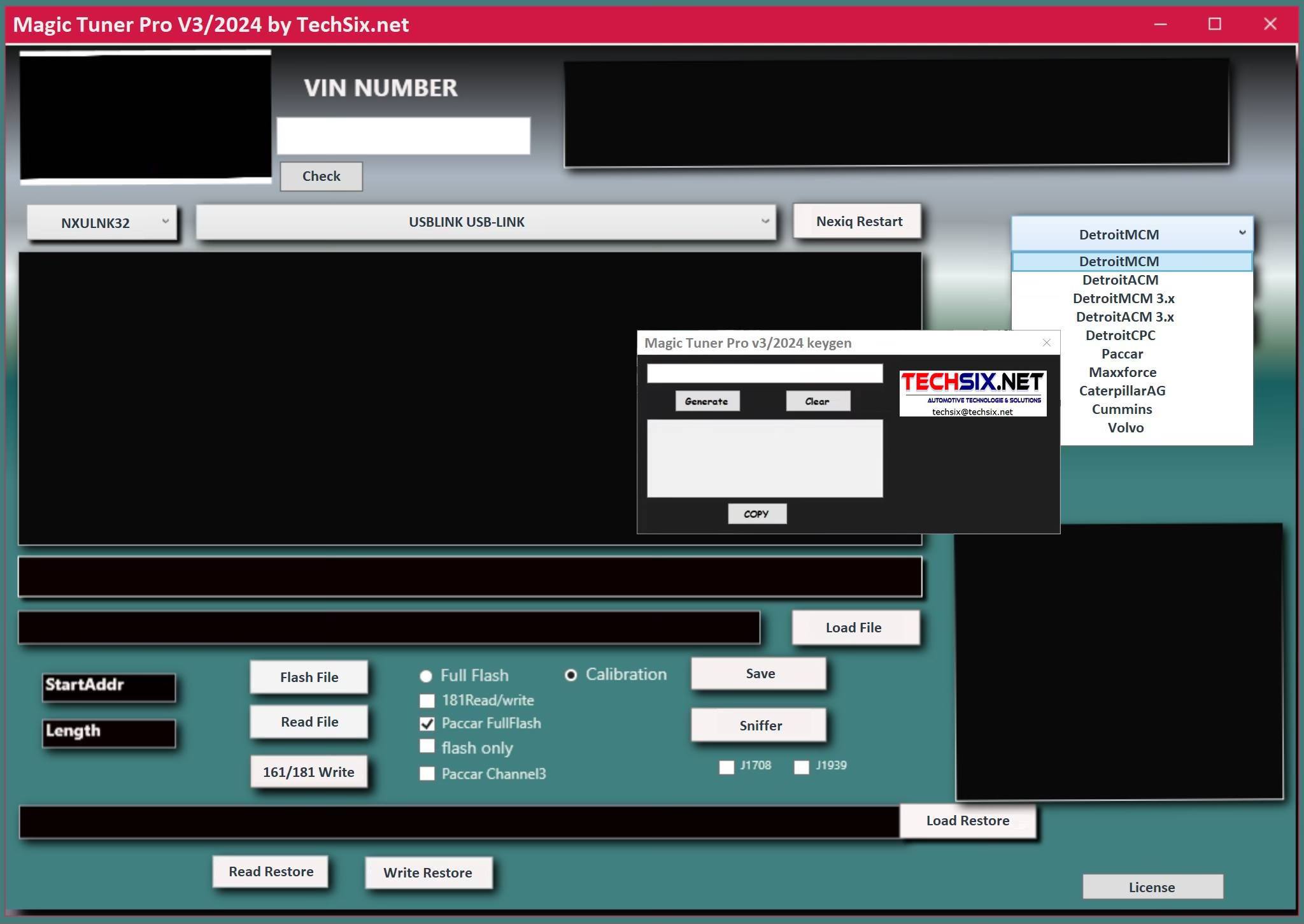The height and width of the screenshot is (924, 1304).
Task: Click the Load File button
Action: (856, 628)
